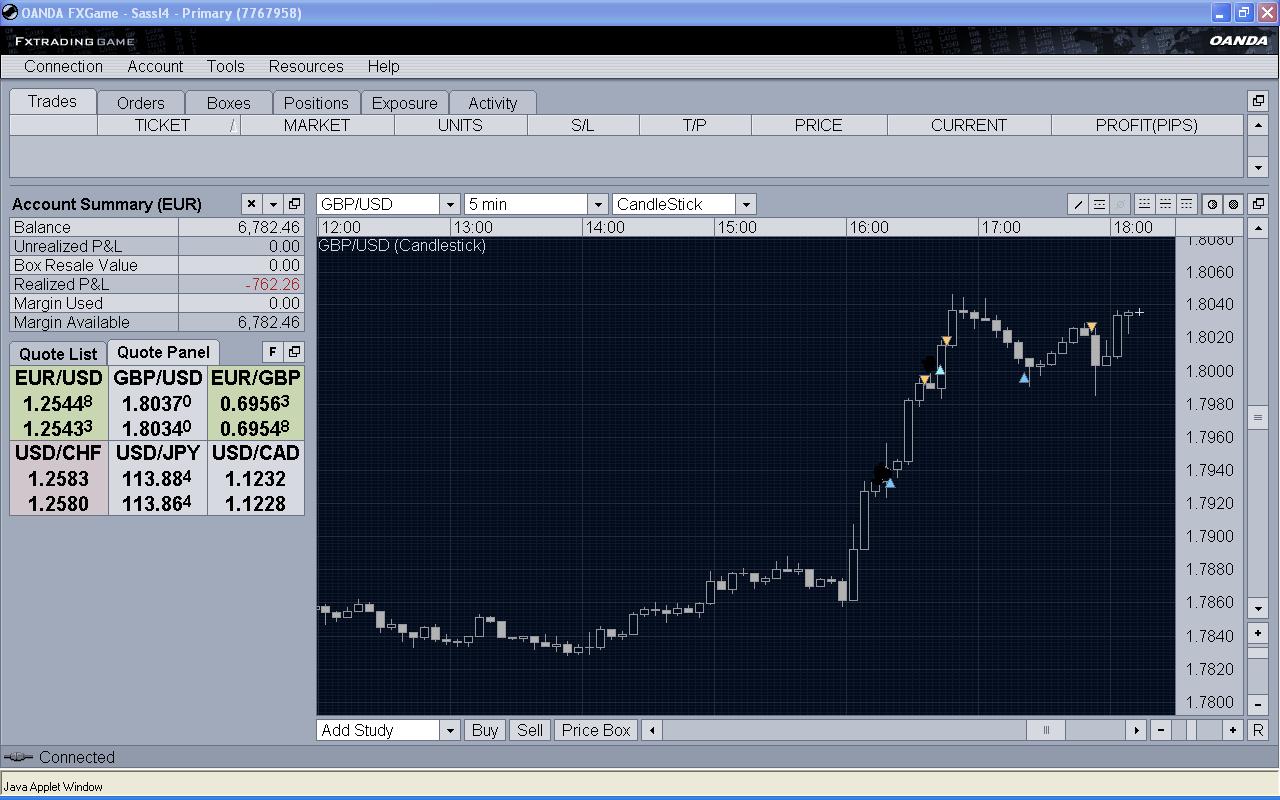
Task: Click the trades table scroll up arrow
Action: coord(1258,125)
